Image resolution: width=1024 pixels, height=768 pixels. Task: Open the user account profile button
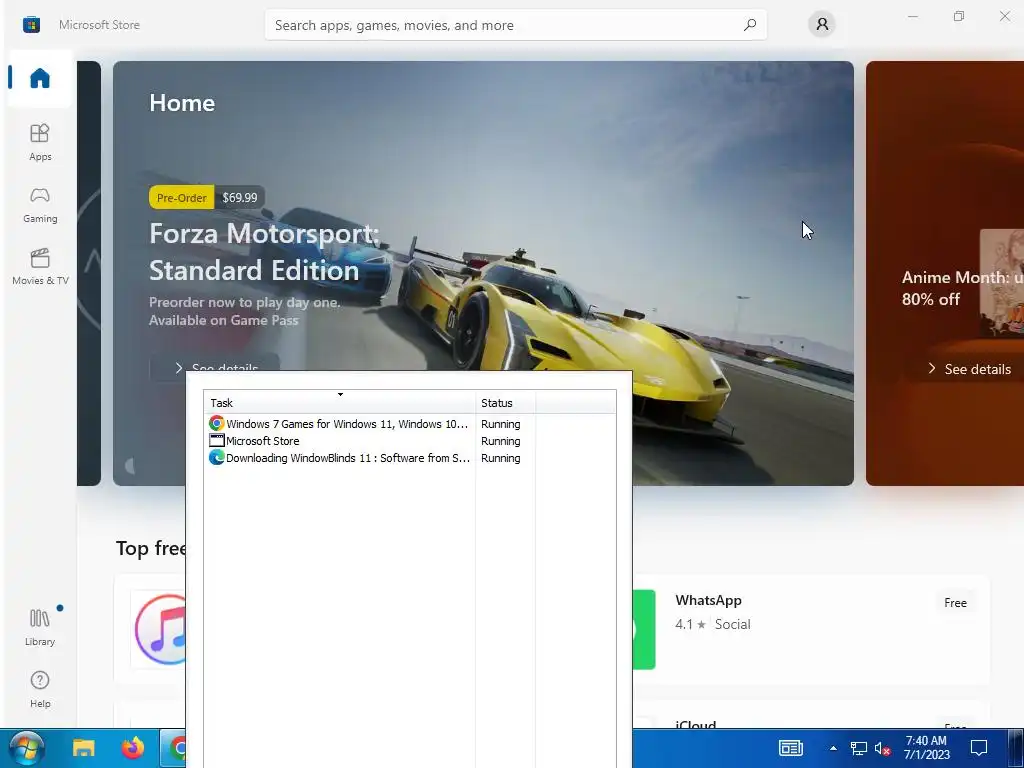click(822, 25)
